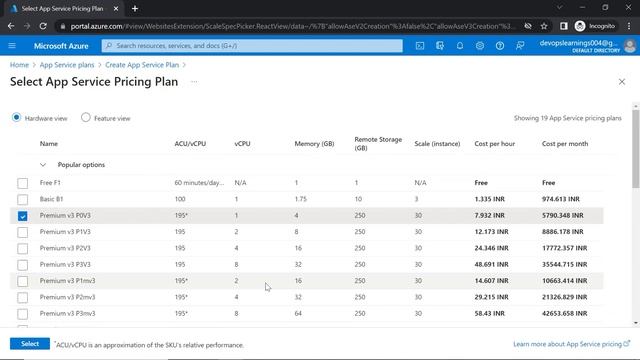Screen dimensions: 640x360
Task: Click the 60 minutes/day ACU cell
Action: 199,183
